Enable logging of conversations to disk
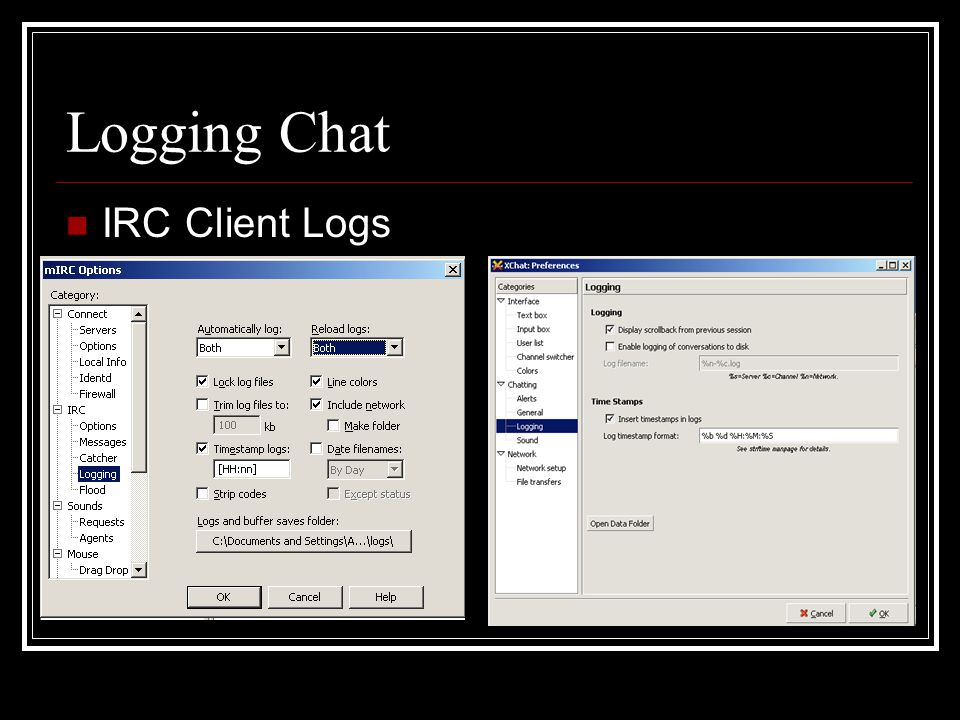The width and height of the screenshot is (960, 720). [610, 347]
